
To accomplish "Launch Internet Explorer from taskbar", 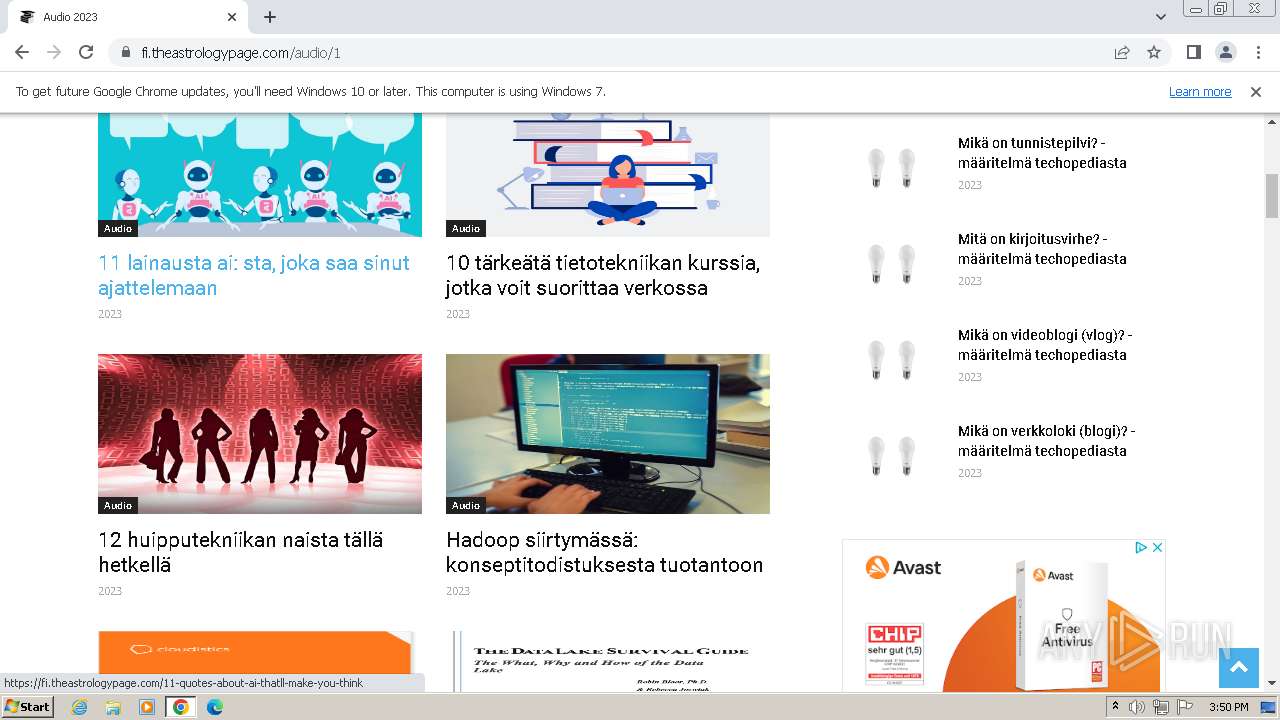I will [x=80, y=707].
